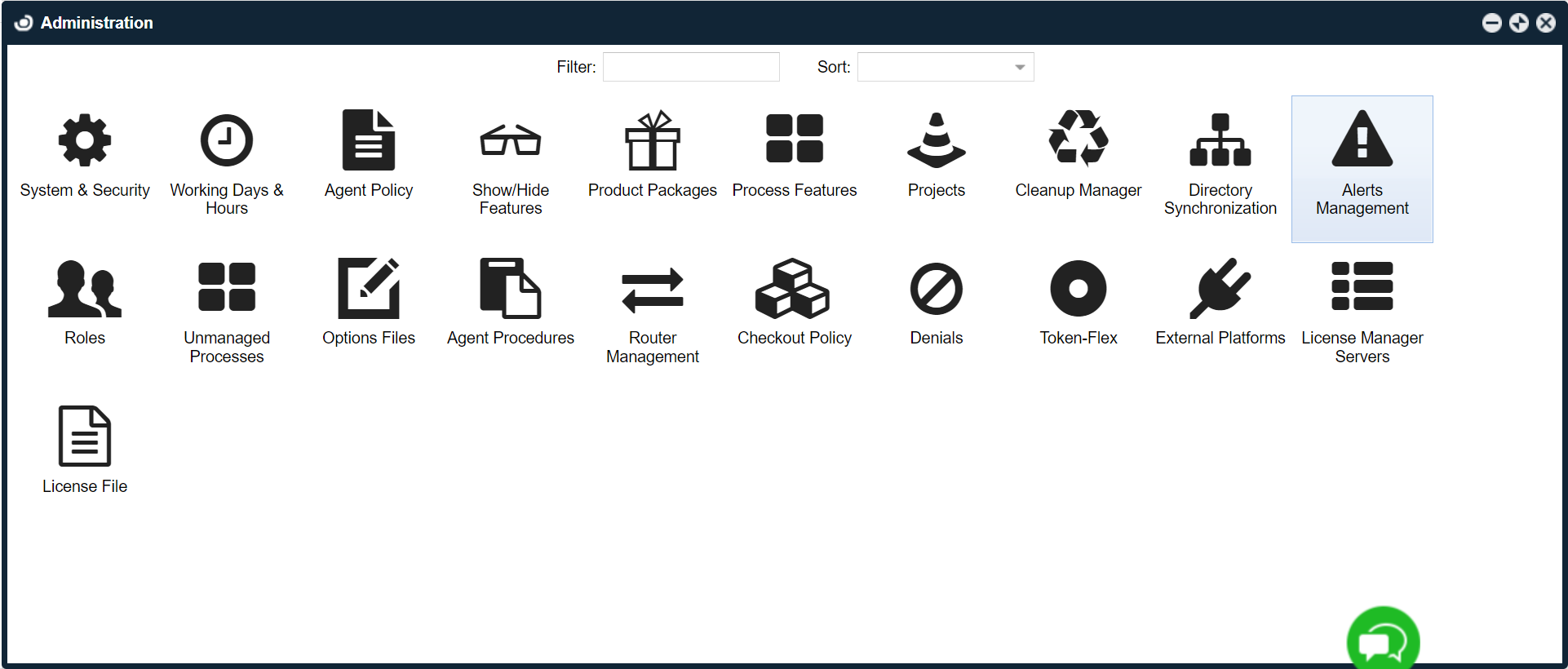Screen dimensions: 1568x669
Task: Open the Agent Policy icon
Action: [x=369, y=141]
